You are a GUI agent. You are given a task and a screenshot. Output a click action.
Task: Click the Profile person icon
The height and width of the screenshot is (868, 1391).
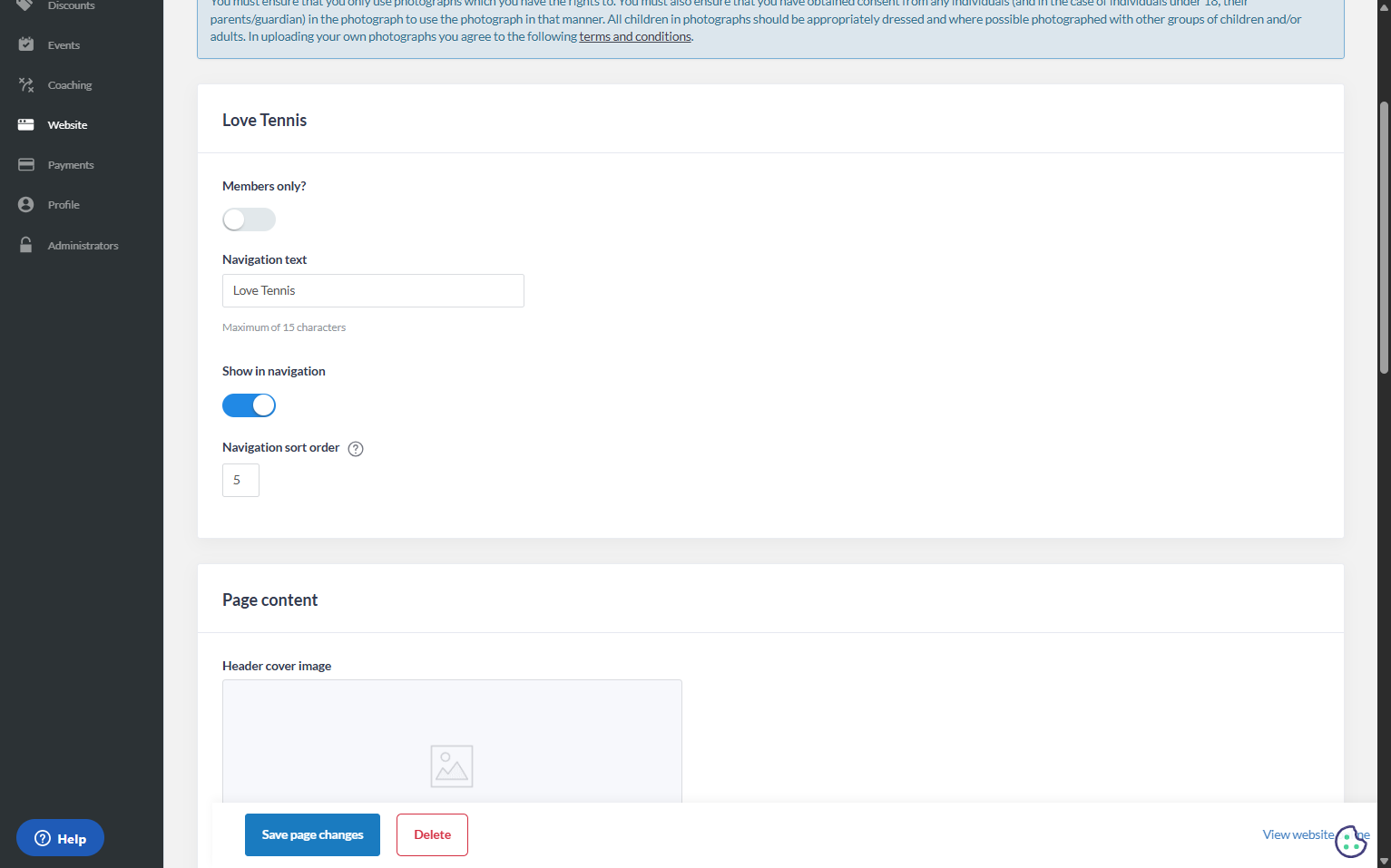click(x=26, y=205)
